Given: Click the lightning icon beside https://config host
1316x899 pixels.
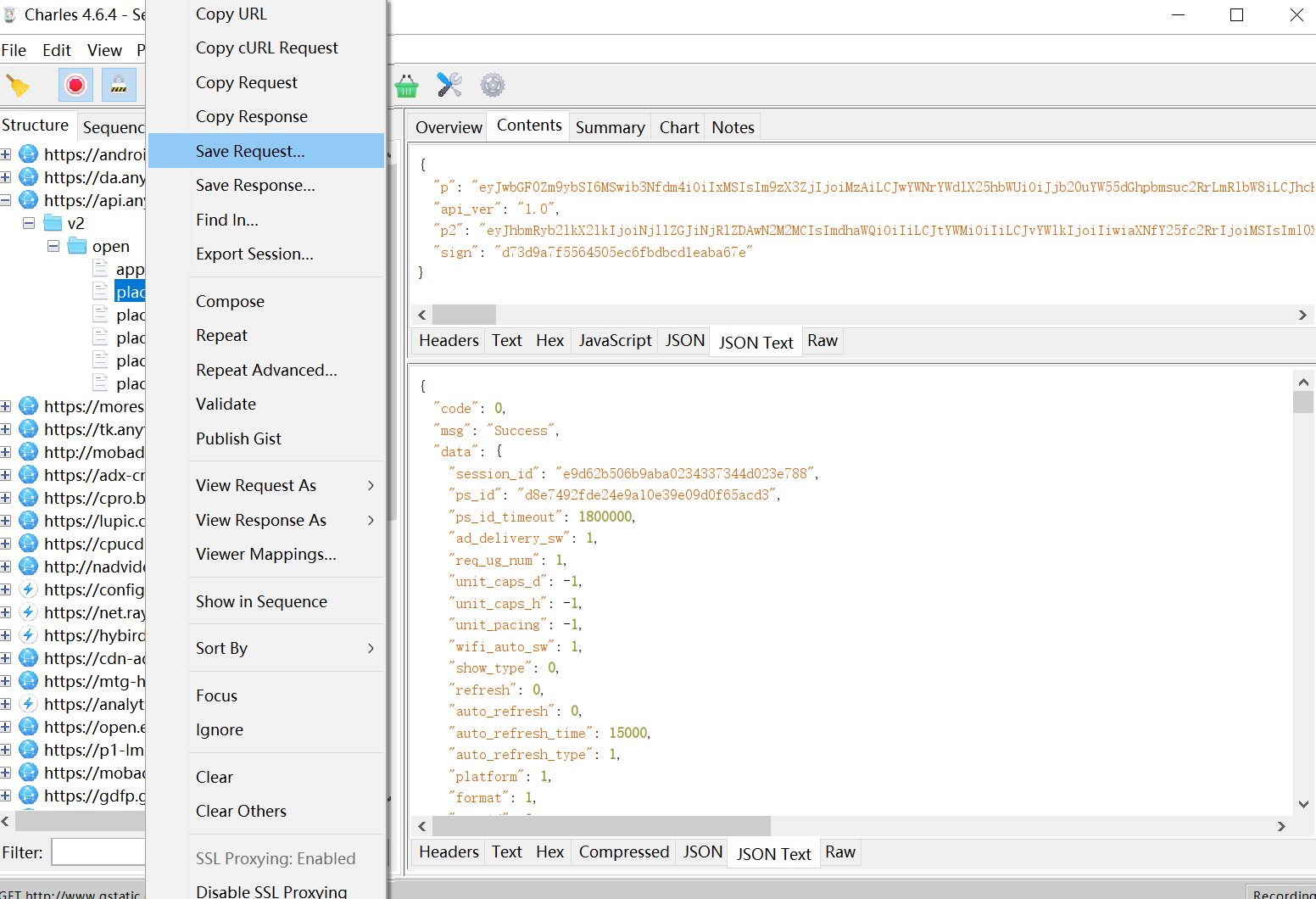Looking at the screenshot, I should pyautogui.click(x=29, y=589).
